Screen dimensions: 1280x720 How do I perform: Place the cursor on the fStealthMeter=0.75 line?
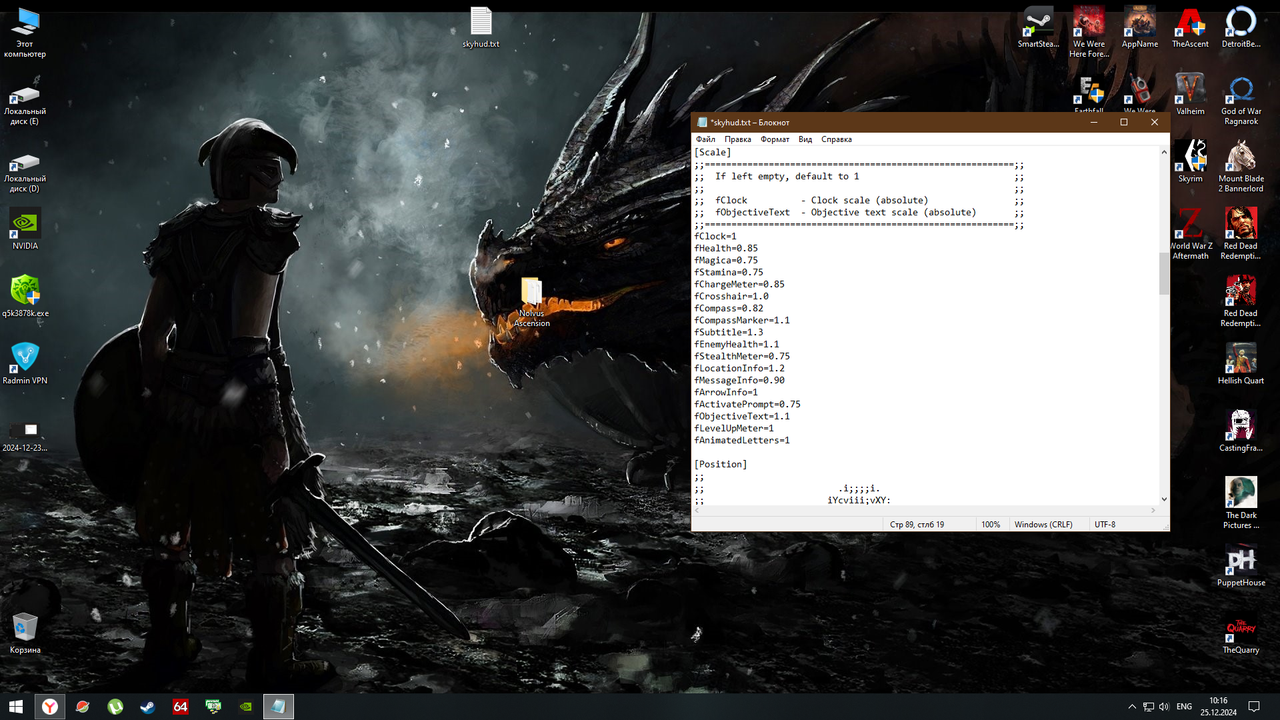[742, 356]
